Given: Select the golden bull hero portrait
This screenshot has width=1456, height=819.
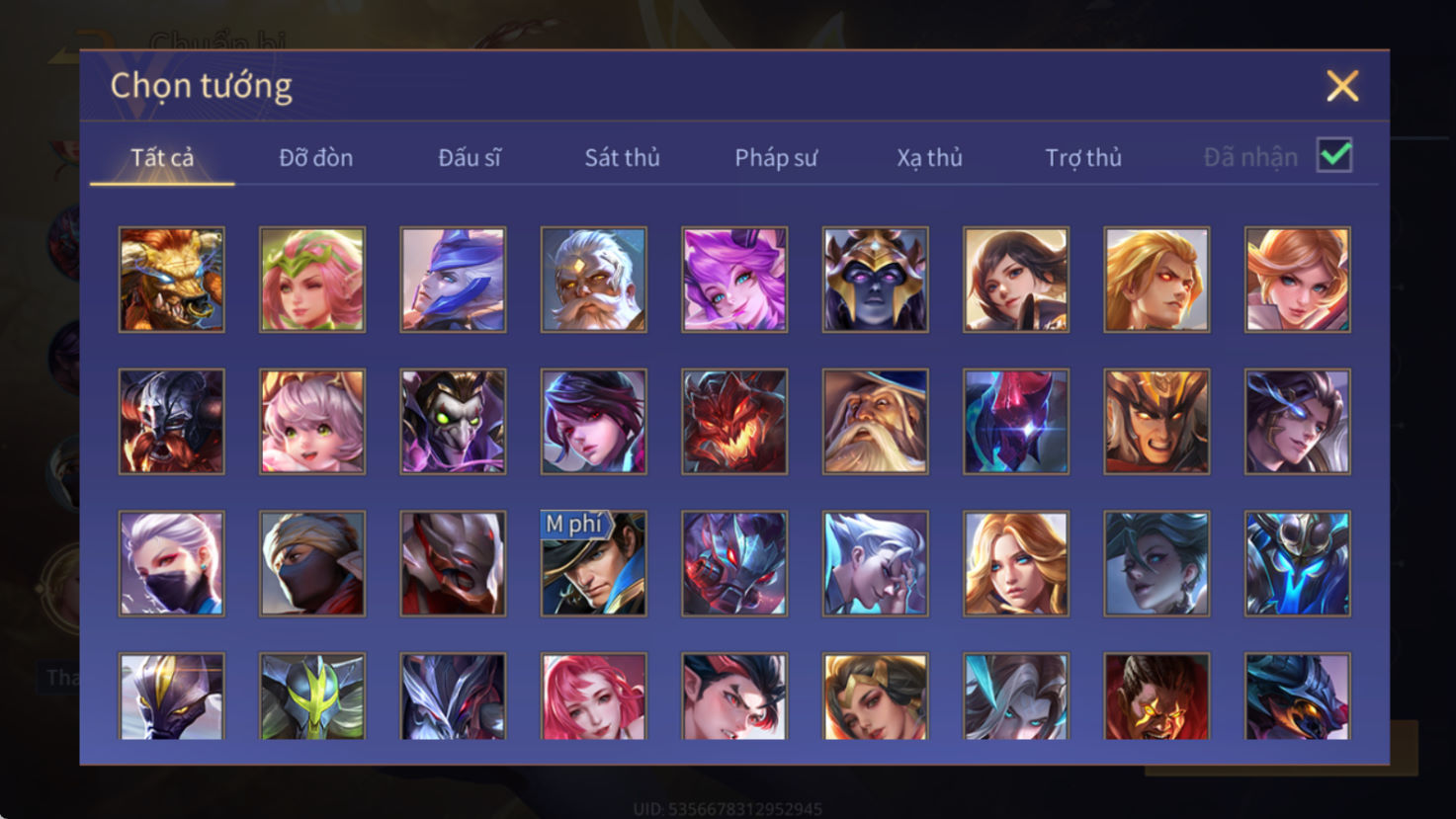Looking at the screenshot, I should tap(172, 280).
